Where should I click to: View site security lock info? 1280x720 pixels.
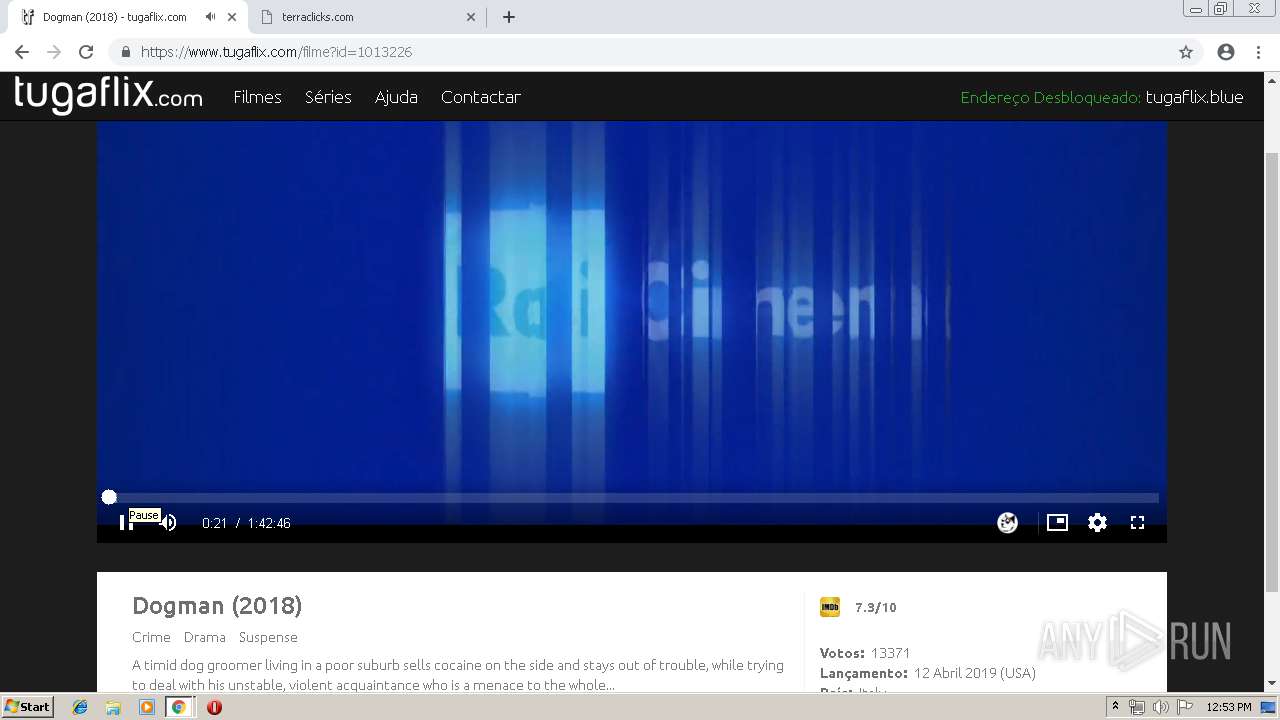[x=126, y=52]
